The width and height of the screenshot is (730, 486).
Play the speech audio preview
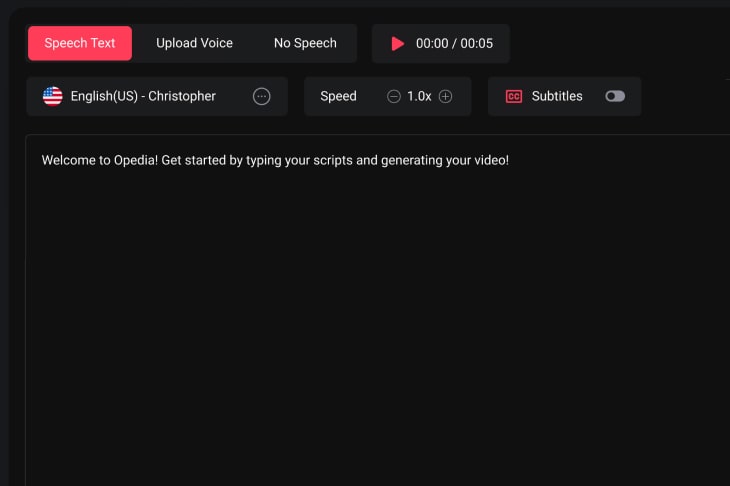(x=398, y=44)
